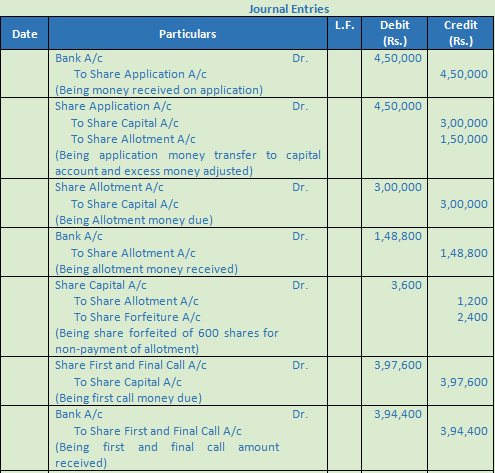
Task: Select 'To Share Application A/c' line
Action: coord(140,74)
